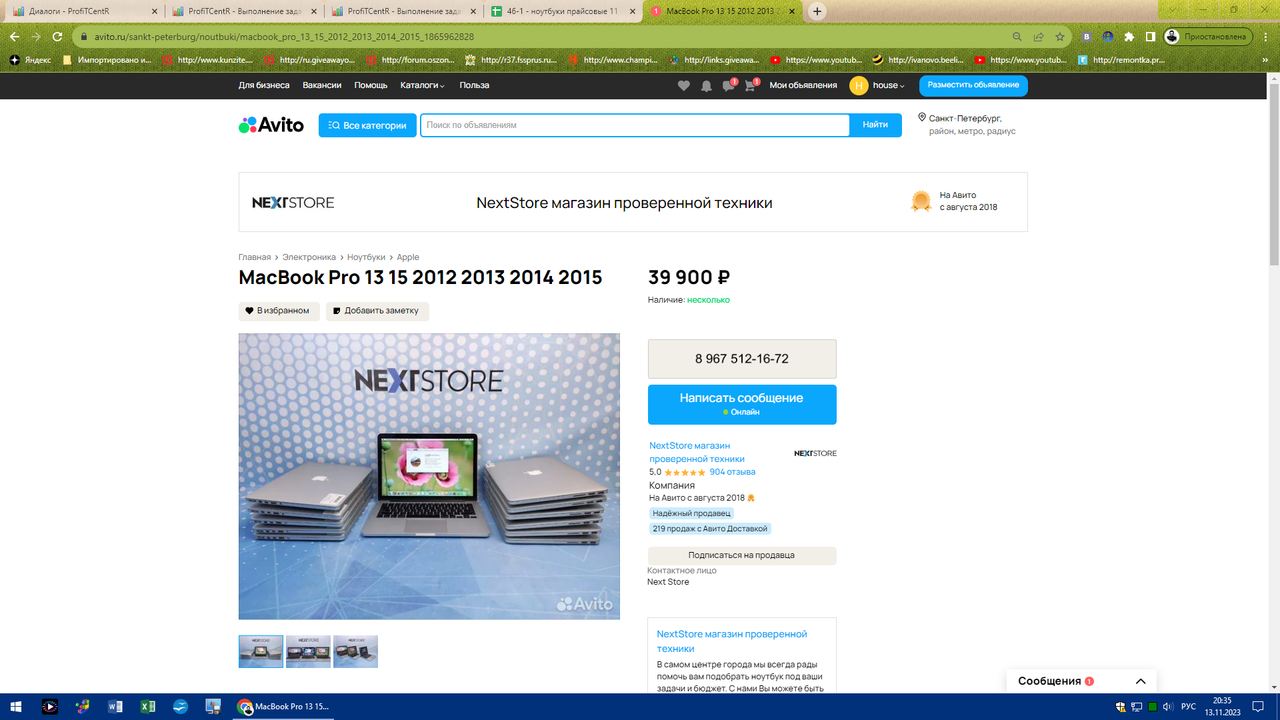The height and width of the screenshot is (720, 1280).
Task: Click location pin icon near Санкт-Петербург
Action: tap(922, 118)
